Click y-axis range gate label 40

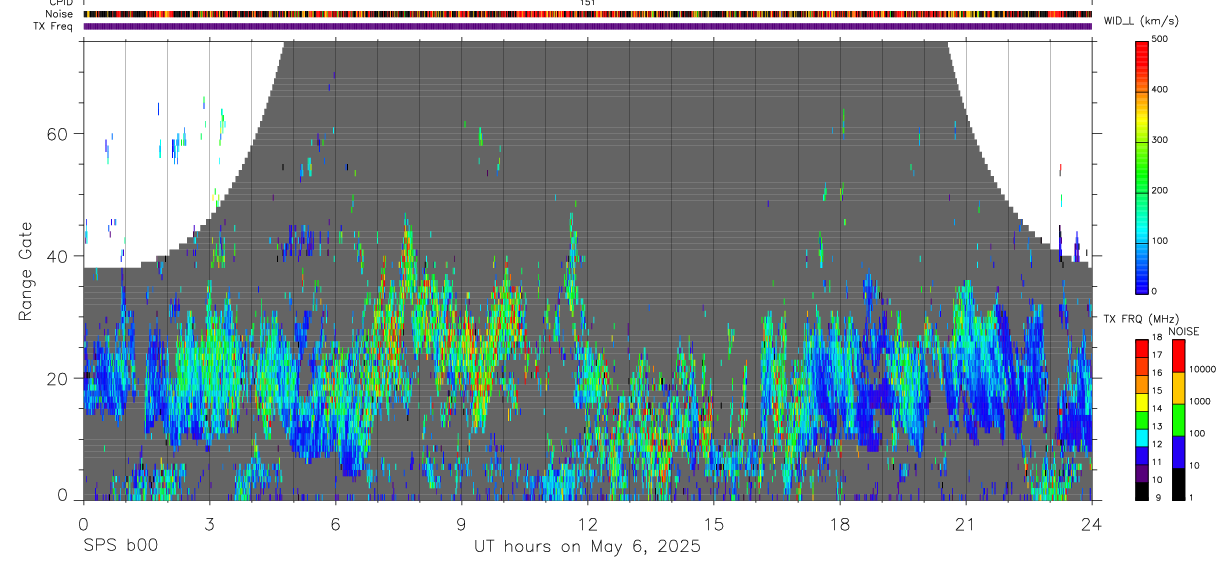coord(56,256)
